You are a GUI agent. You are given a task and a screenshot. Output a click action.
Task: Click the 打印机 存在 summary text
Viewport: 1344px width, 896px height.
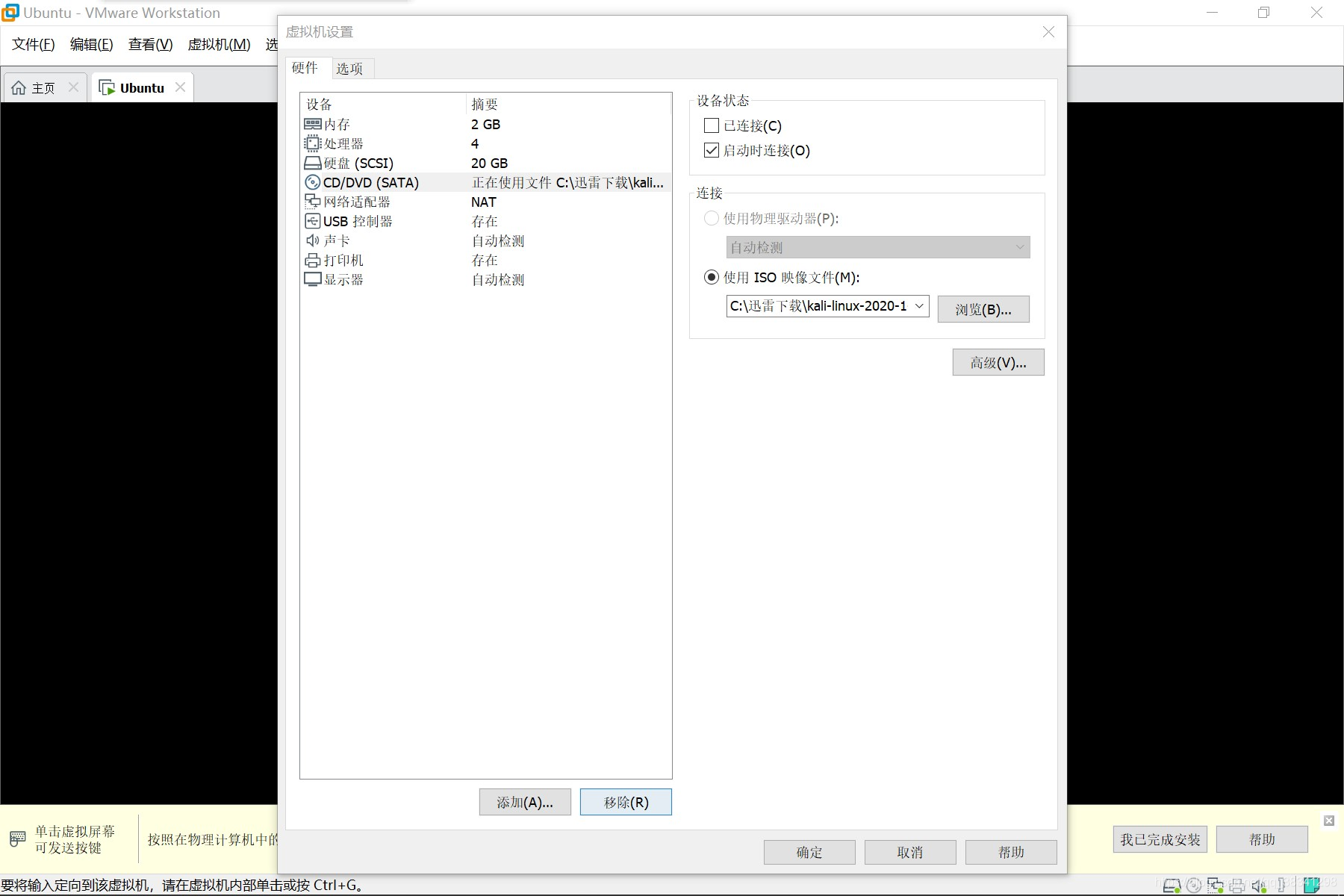(485, 260)
